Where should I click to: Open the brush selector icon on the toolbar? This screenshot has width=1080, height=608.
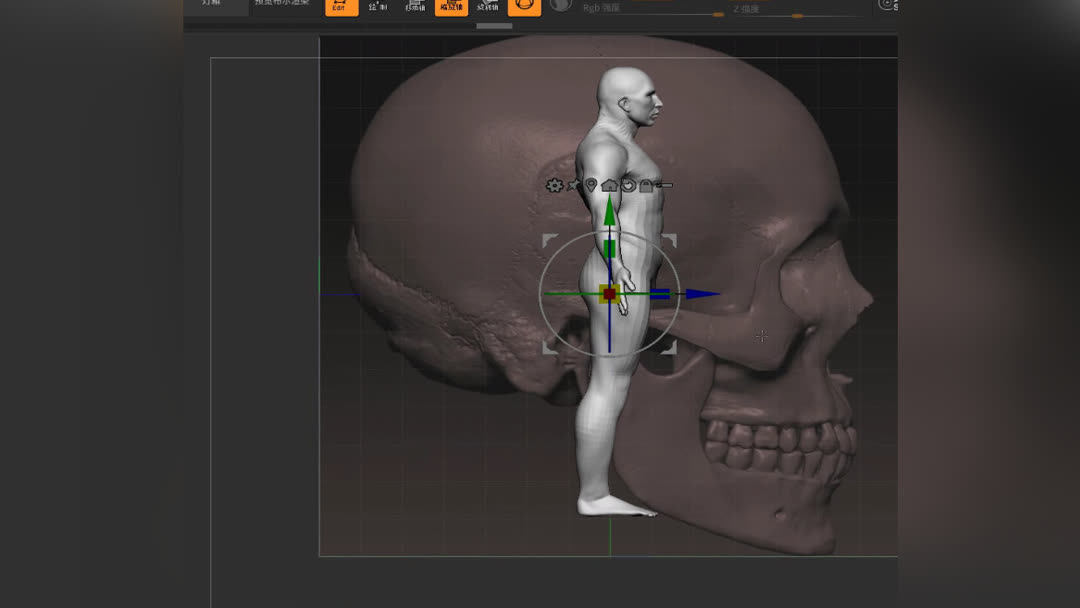(x=524, y=6)
